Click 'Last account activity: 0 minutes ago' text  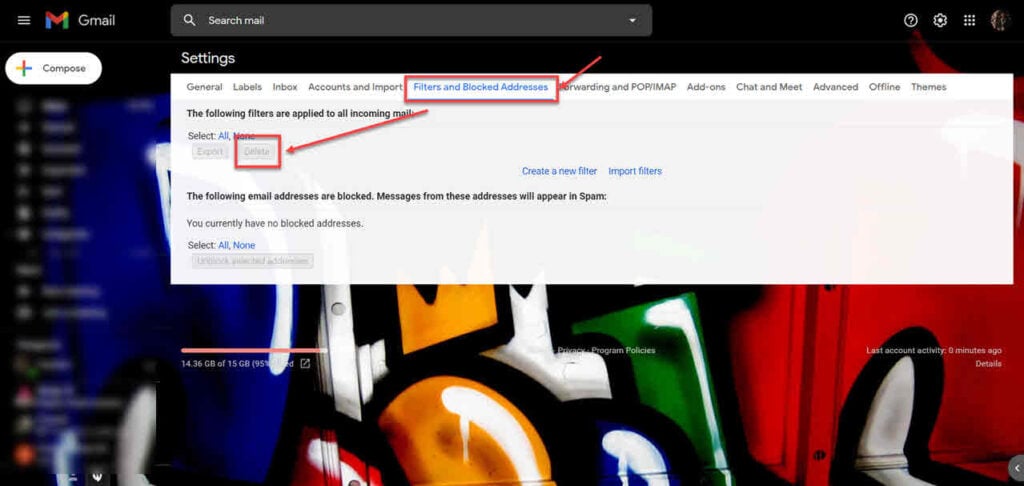click(934, 351)
